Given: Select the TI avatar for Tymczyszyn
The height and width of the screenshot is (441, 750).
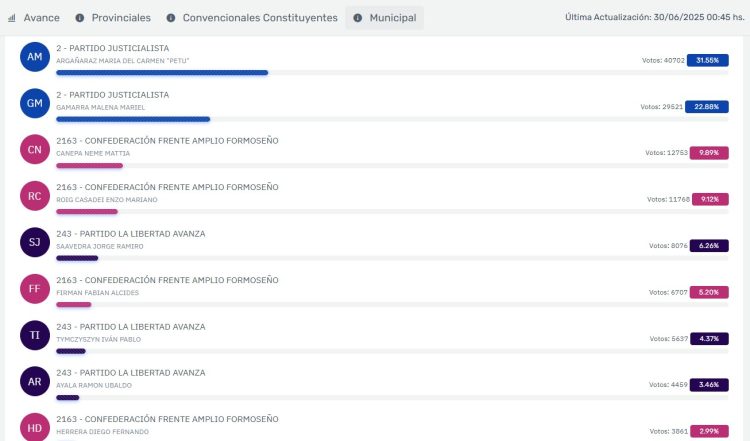Looking at the screenshot, I should 35,335.
